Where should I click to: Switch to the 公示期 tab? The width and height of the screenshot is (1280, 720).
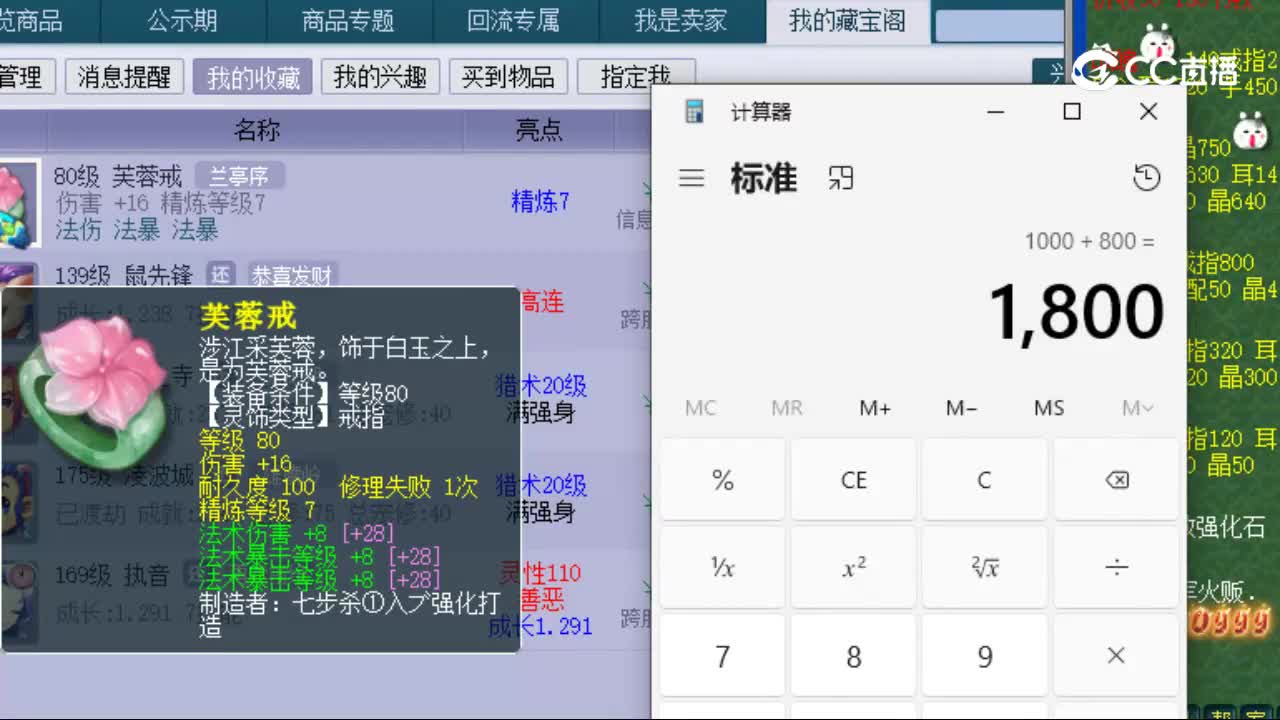[183, 20]
